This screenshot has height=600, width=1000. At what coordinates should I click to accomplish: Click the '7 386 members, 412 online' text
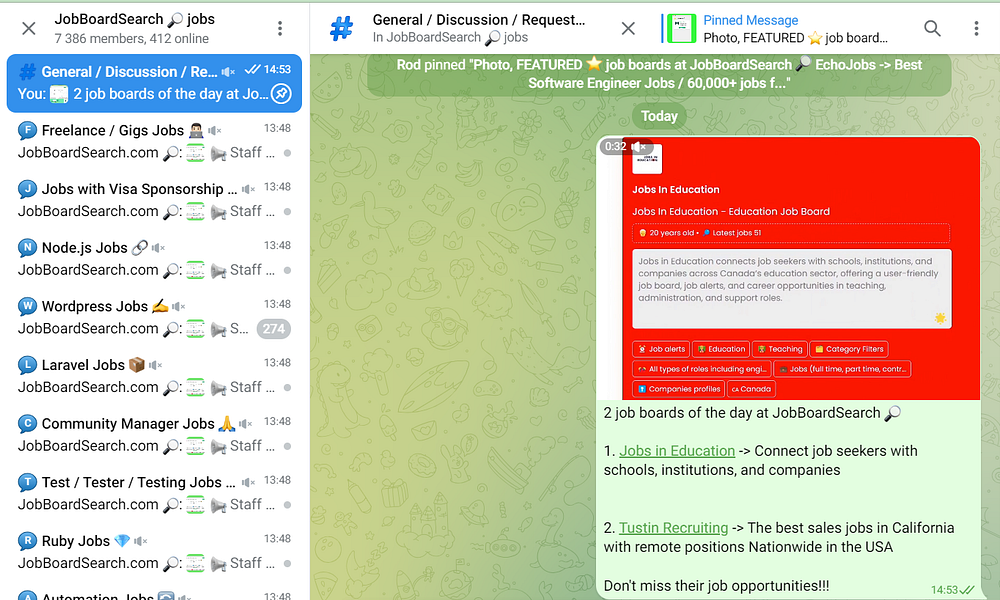click(132, 39)
